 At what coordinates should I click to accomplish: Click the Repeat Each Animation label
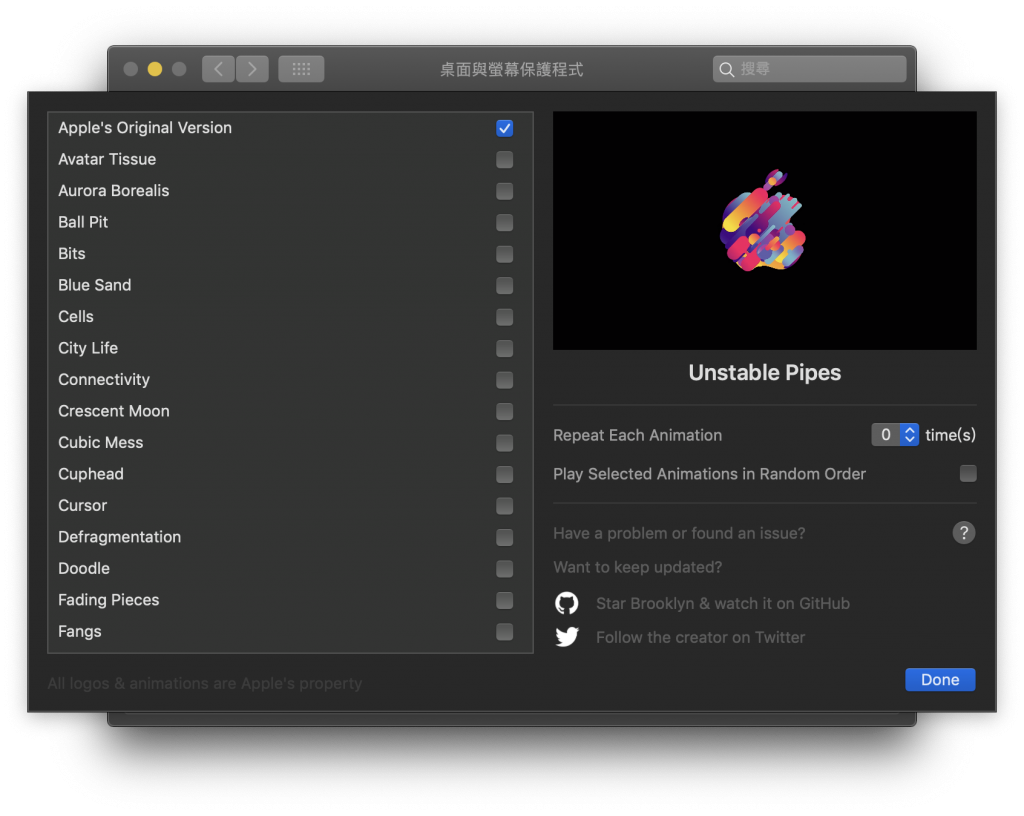637,435
